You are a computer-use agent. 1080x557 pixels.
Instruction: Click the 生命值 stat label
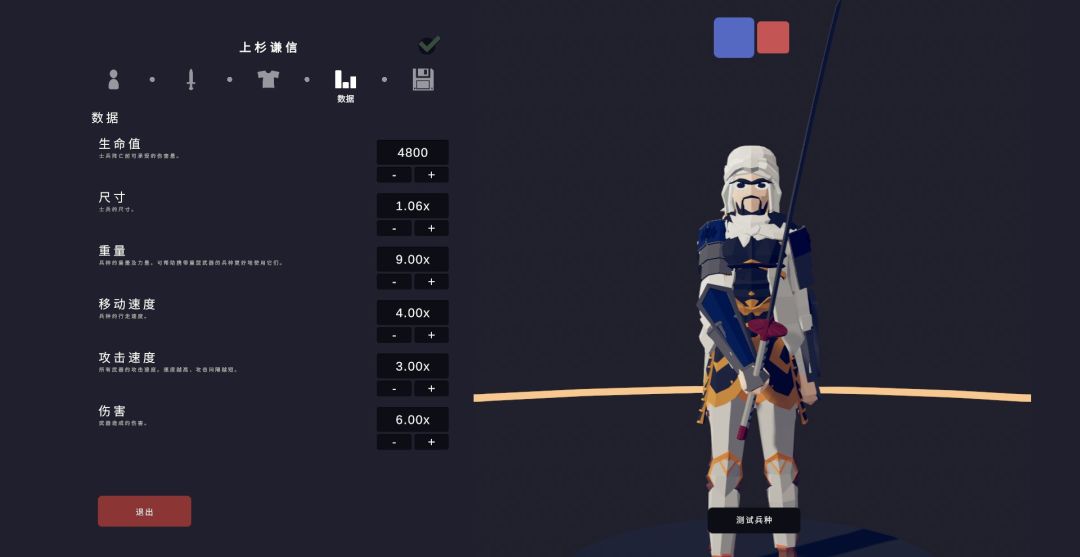pos(120,144)
